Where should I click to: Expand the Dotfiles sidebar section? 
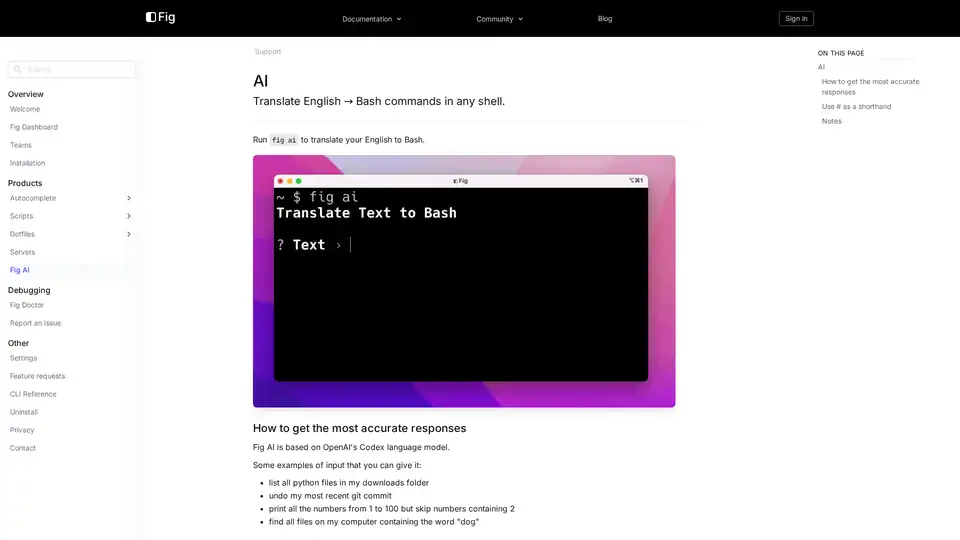[x=128, y=234]
